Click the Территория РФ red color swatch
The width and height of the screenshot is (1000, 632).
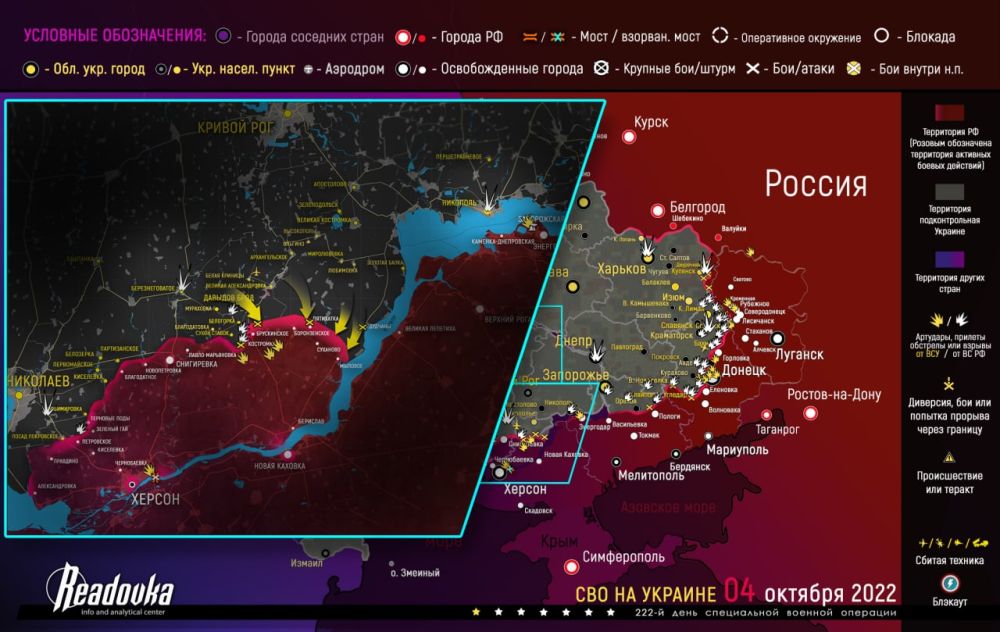[949, 112]
